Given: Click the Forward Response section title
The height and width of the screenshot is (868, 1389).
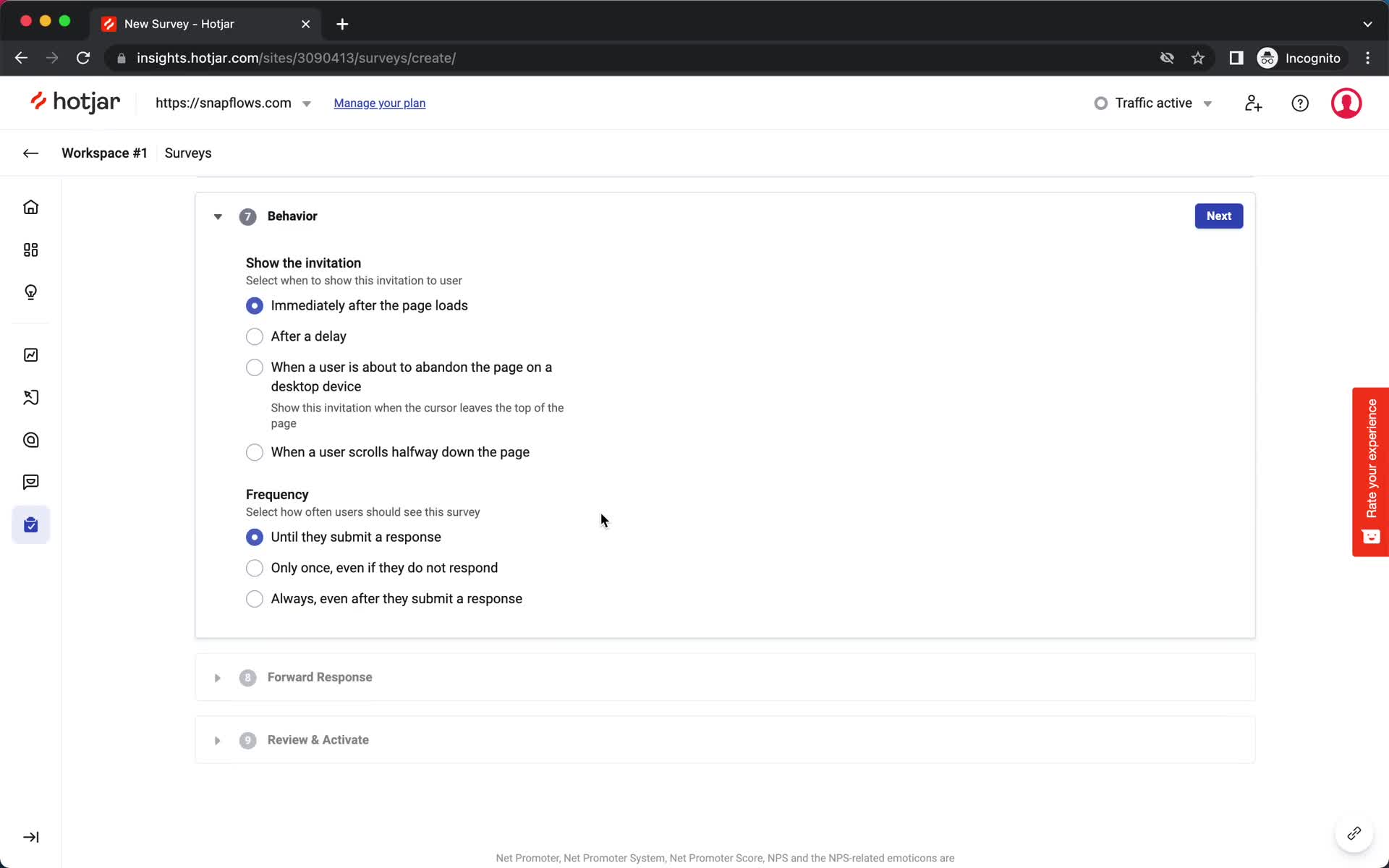Looking at the screenshot, I should click(320, 678).
